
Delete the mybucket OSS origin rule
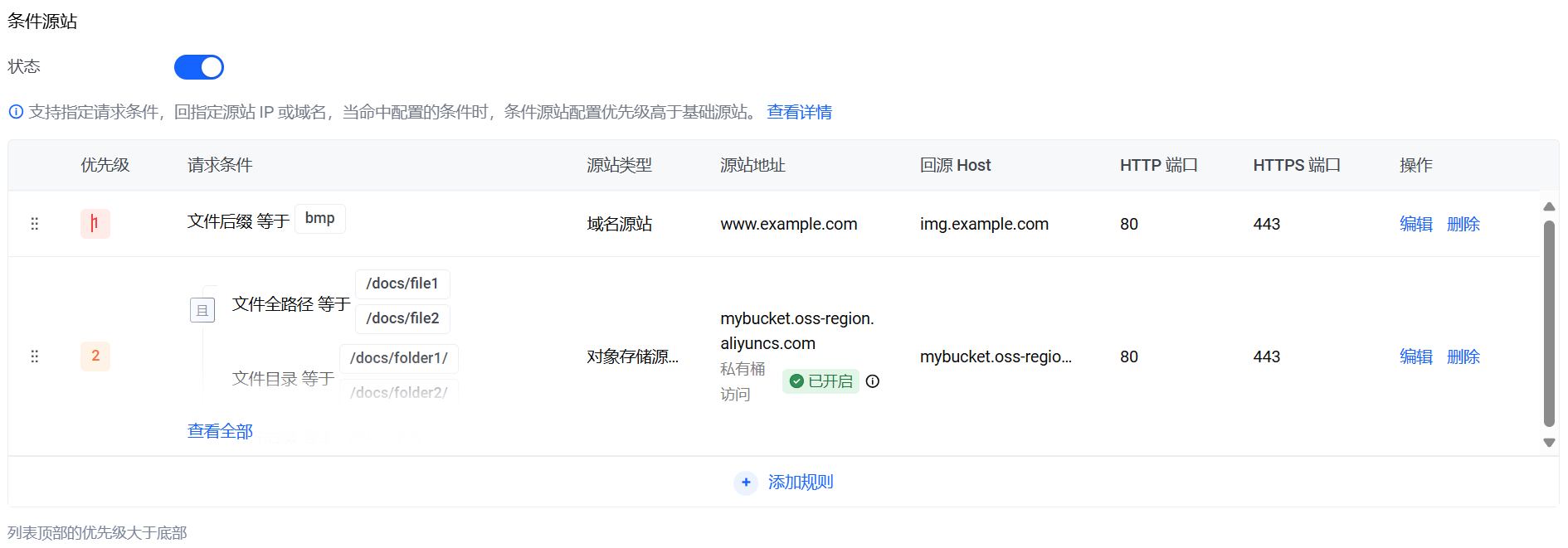[1463, 356]
